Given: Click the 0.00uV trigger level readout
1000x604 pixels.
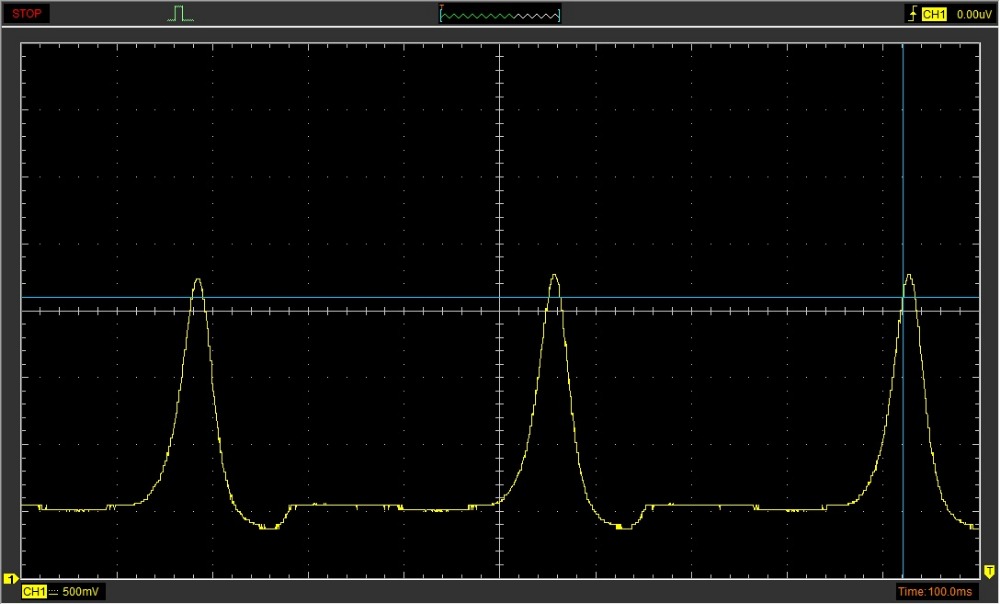Looking at the screenshot, I should point(972,14).
